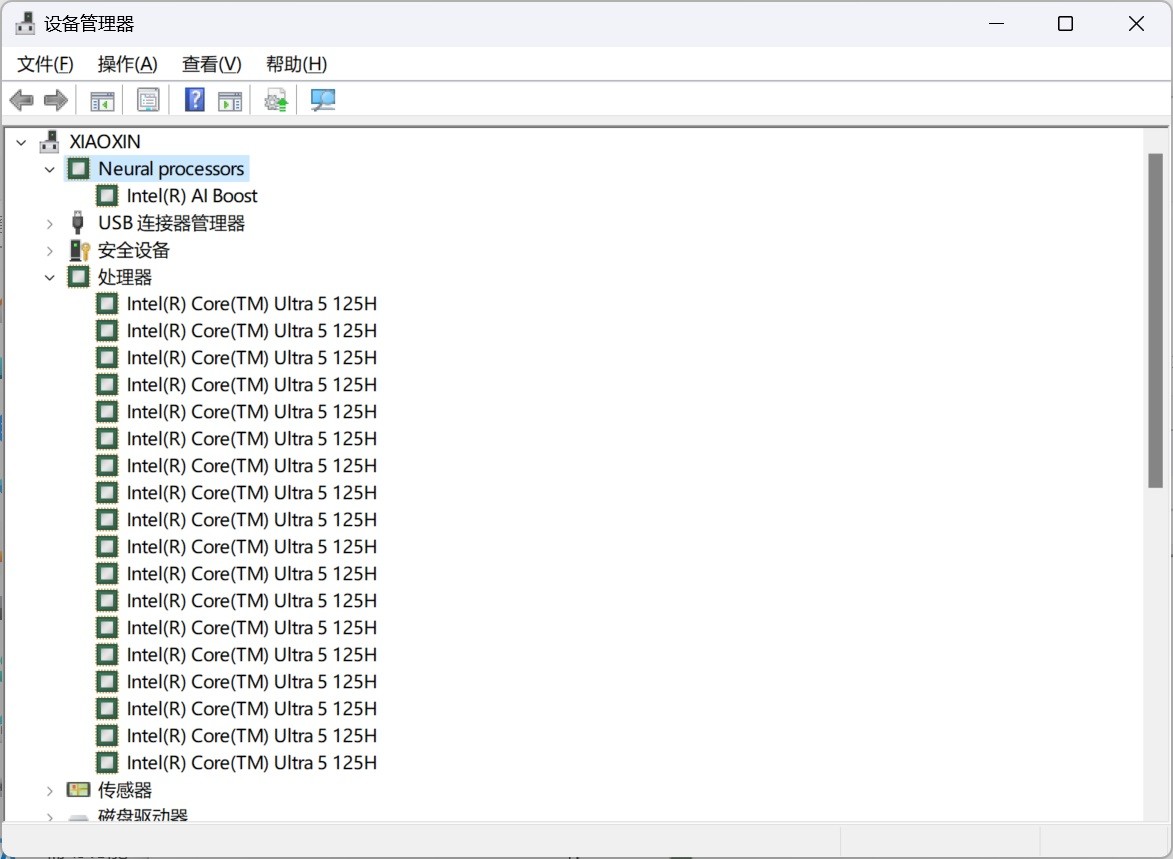Select the USB 连接器管理器 label
The image size is (1173, 859).
click(171, 222)
